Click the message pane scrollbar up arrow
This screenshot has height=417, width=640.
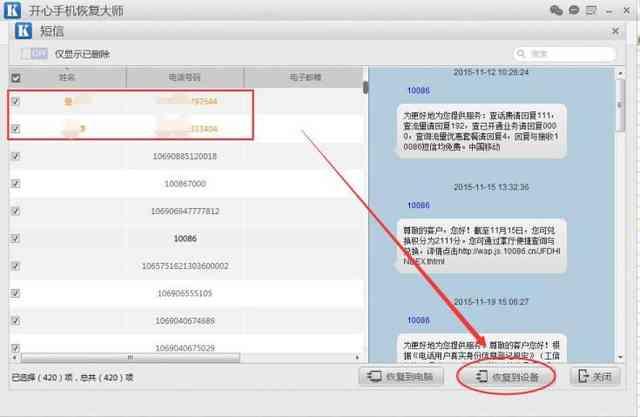tap(620, 73)
